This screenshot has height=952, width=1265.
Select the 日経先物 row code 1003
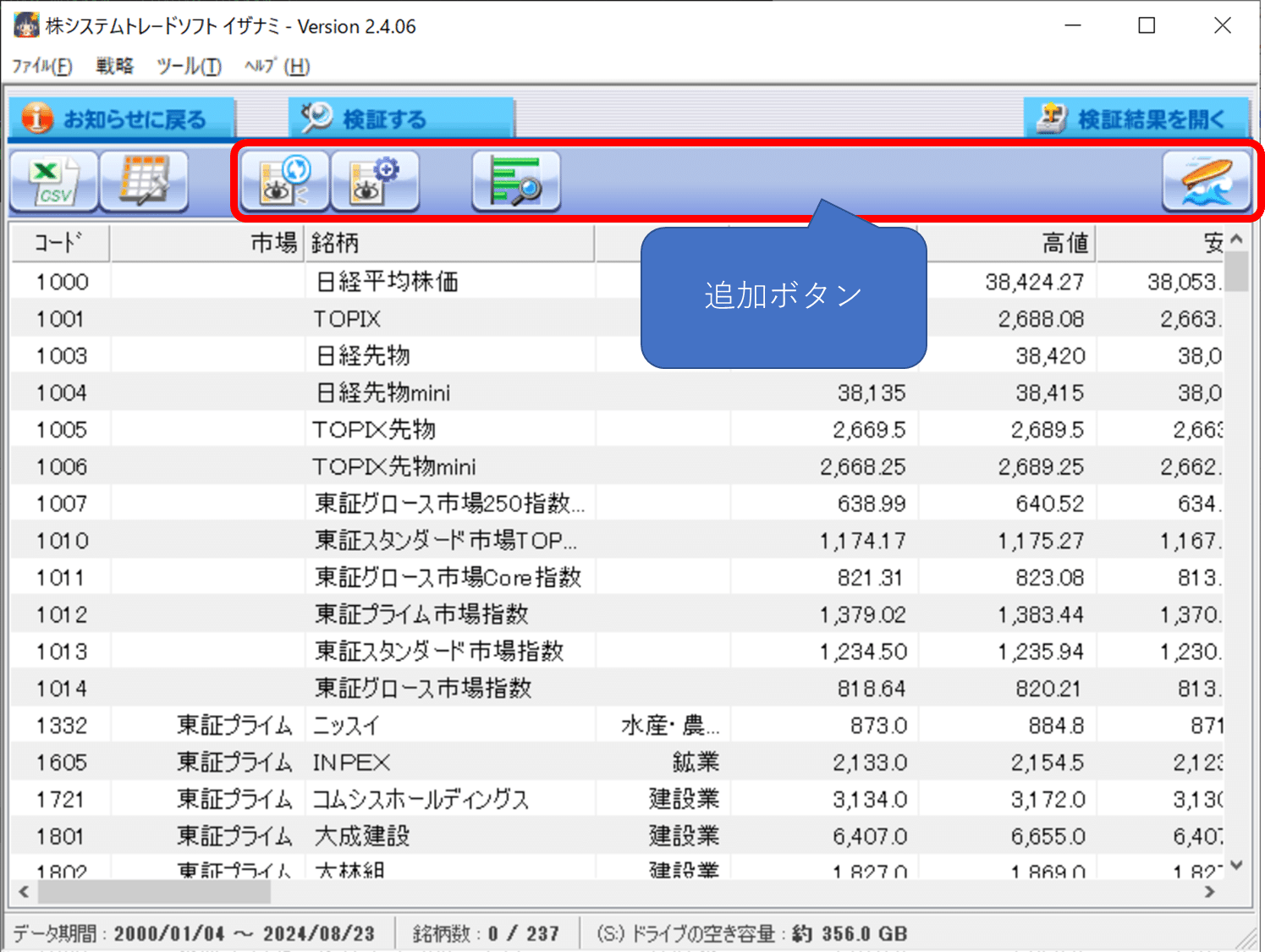tap(617, 355)
